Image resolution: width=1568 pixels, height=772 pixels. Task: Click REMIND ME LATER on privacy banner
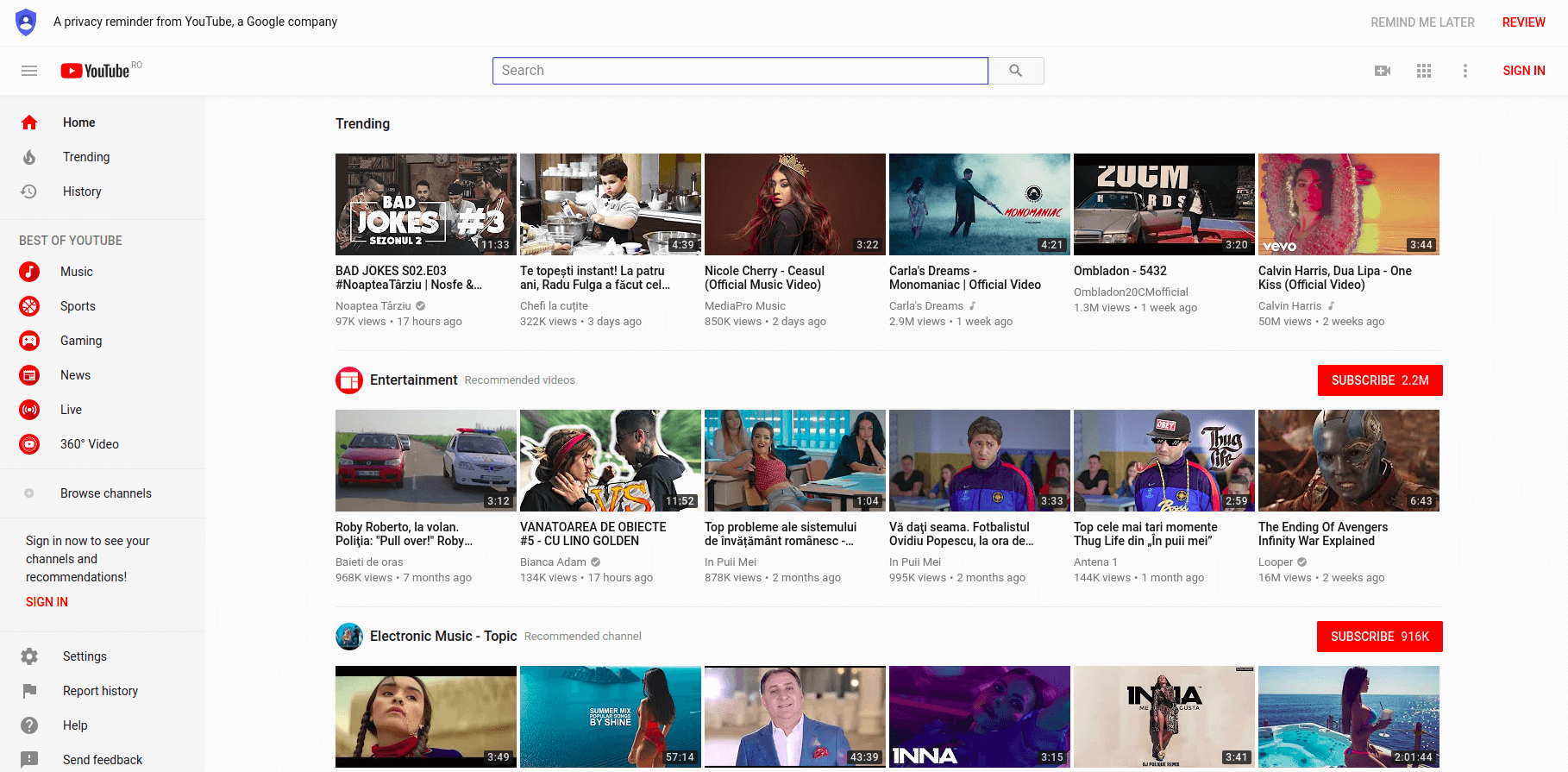(1422, 22)
